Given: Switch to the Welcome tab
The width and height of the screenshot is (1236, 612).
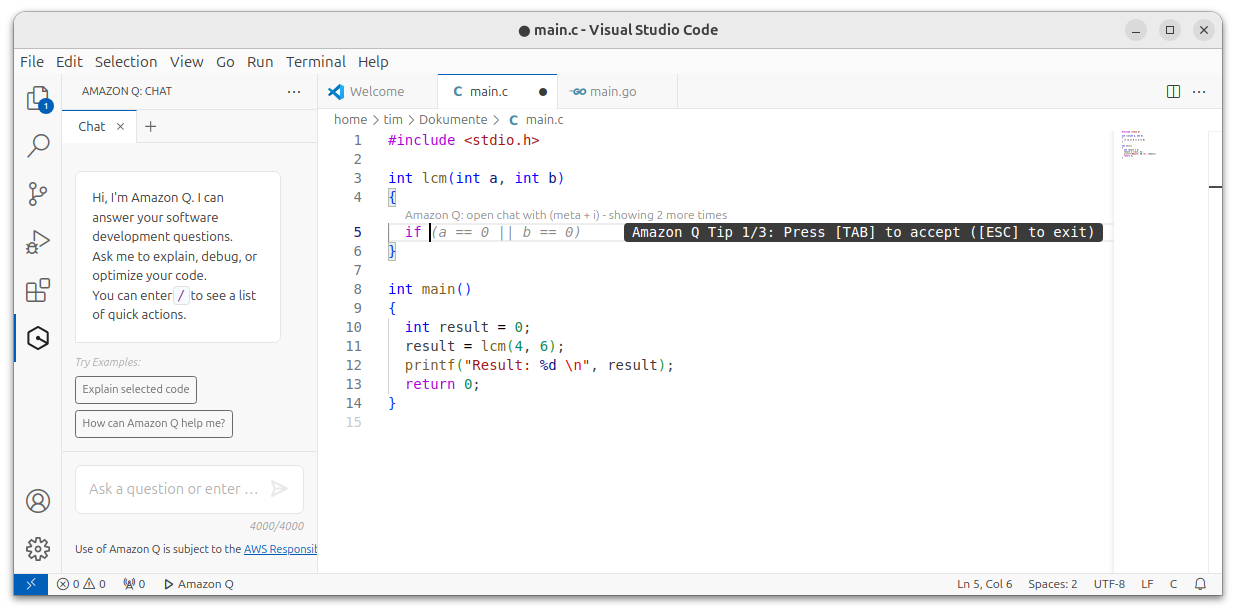Looking at the screenshot, I should click(x=377, y=91).
